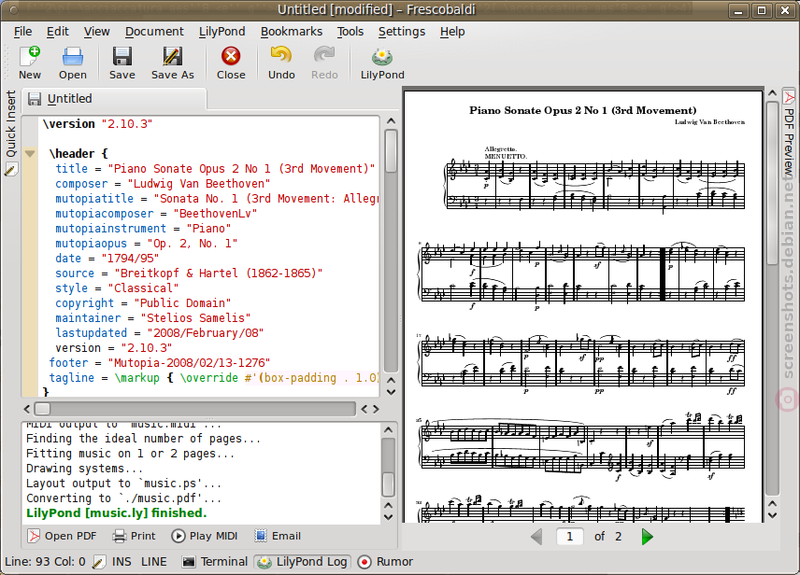Click PDF preview scroll up arrow

(x=772, y=93)
